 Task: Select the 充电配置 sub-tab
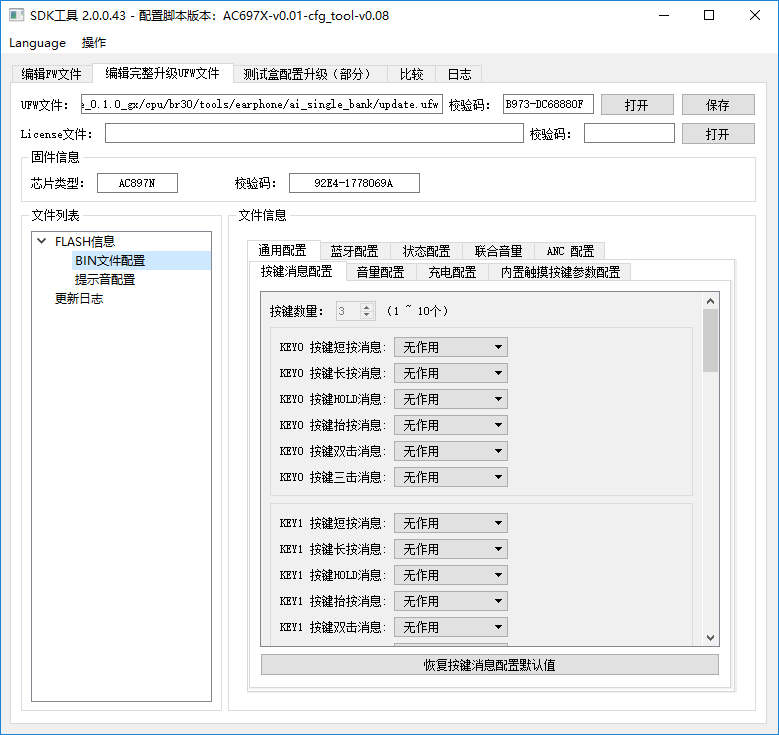pyautogui.click(x=452, y=272)
